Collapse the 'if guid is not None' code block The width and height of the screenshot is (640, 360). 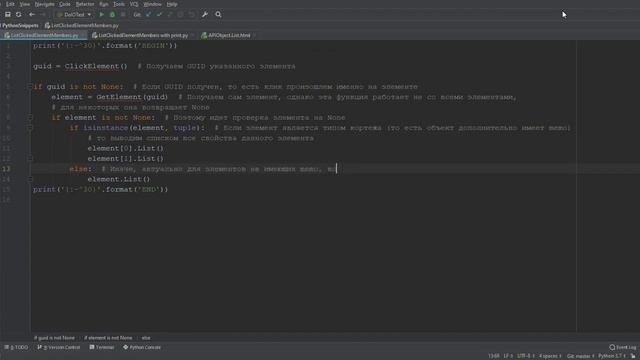pos(30,87)
